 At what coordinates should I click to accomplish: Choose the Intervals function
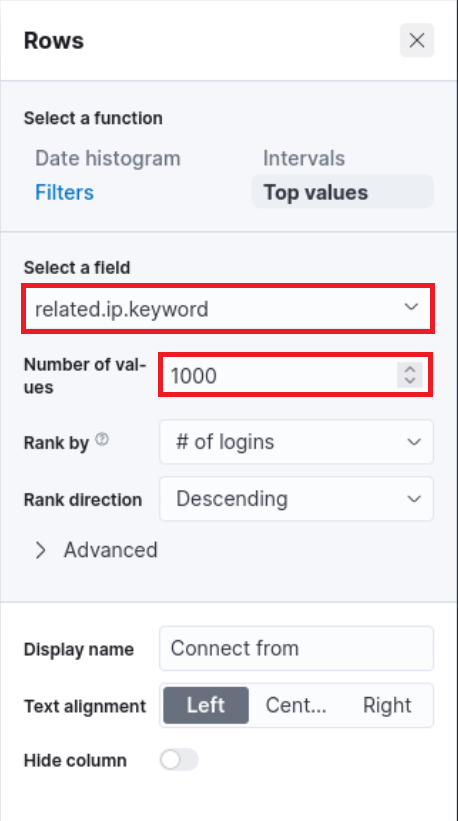tap(304, 159)
